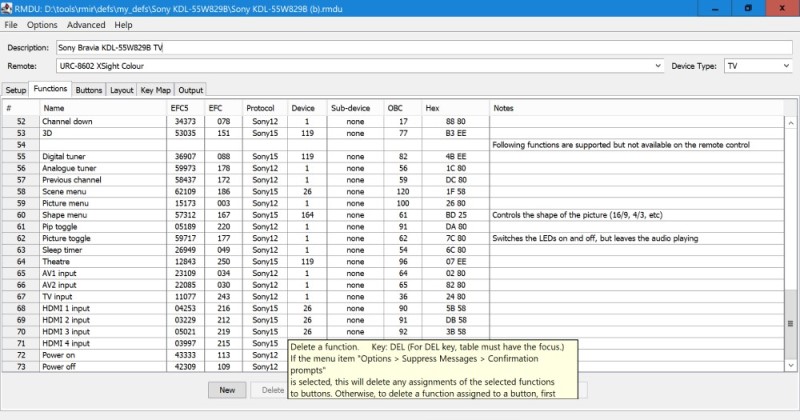Switch to the Buttons tab
800x420 pixels.
(x=89, y=90)
